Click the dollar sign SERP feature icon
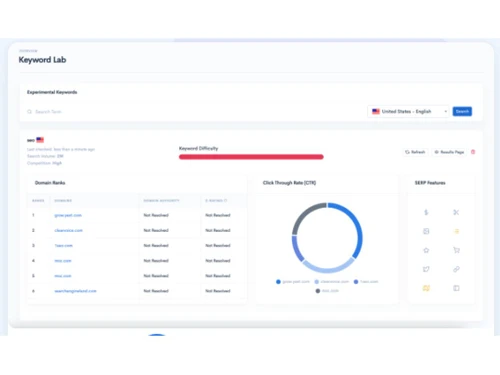This screenshot has width=500, height=375. 426,212
